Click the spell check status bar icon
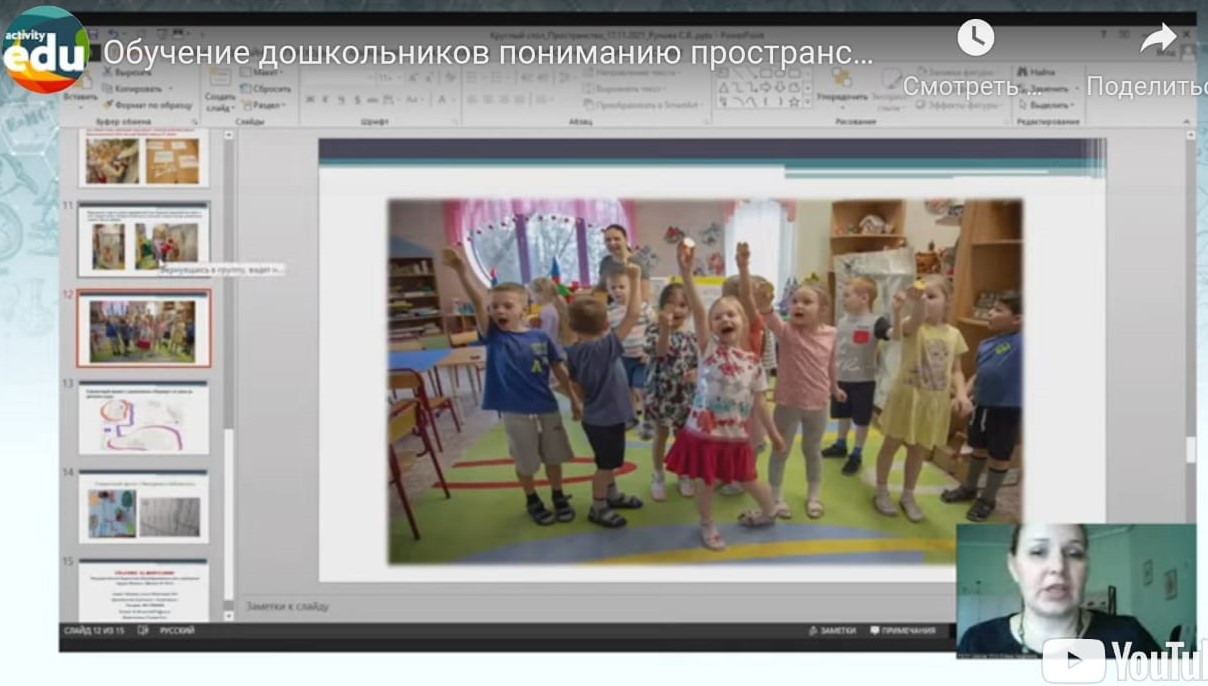The image size is (1208, 686). pos(142,631)
